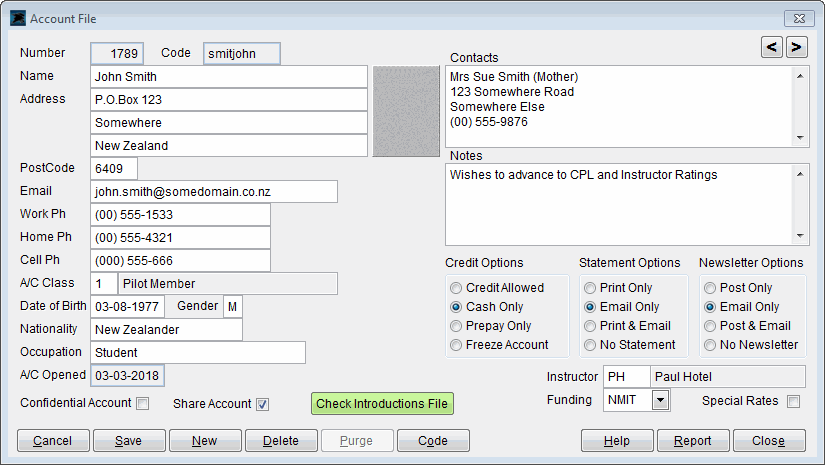825x465 pixels.
Task: Edit the Work Ph field
Action: [x=180, y=215]
